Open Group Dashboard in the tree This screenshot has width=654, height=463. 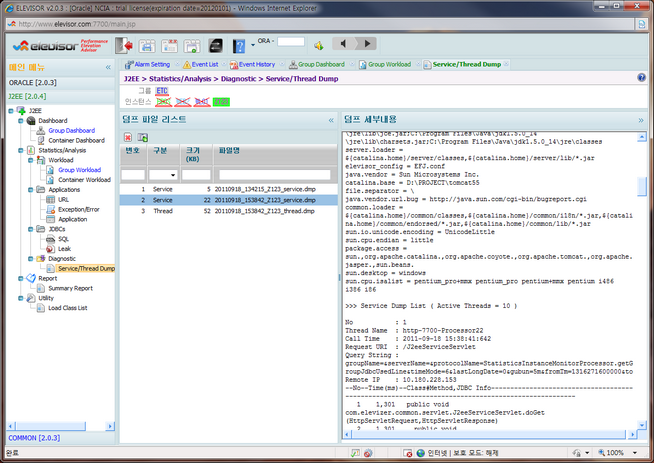click(x=71, y=131)
